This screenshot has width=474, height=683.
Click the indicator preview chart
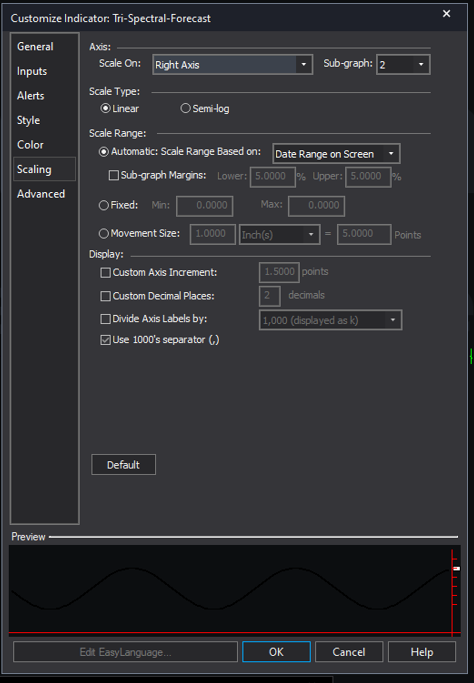(x=234, y=590)
